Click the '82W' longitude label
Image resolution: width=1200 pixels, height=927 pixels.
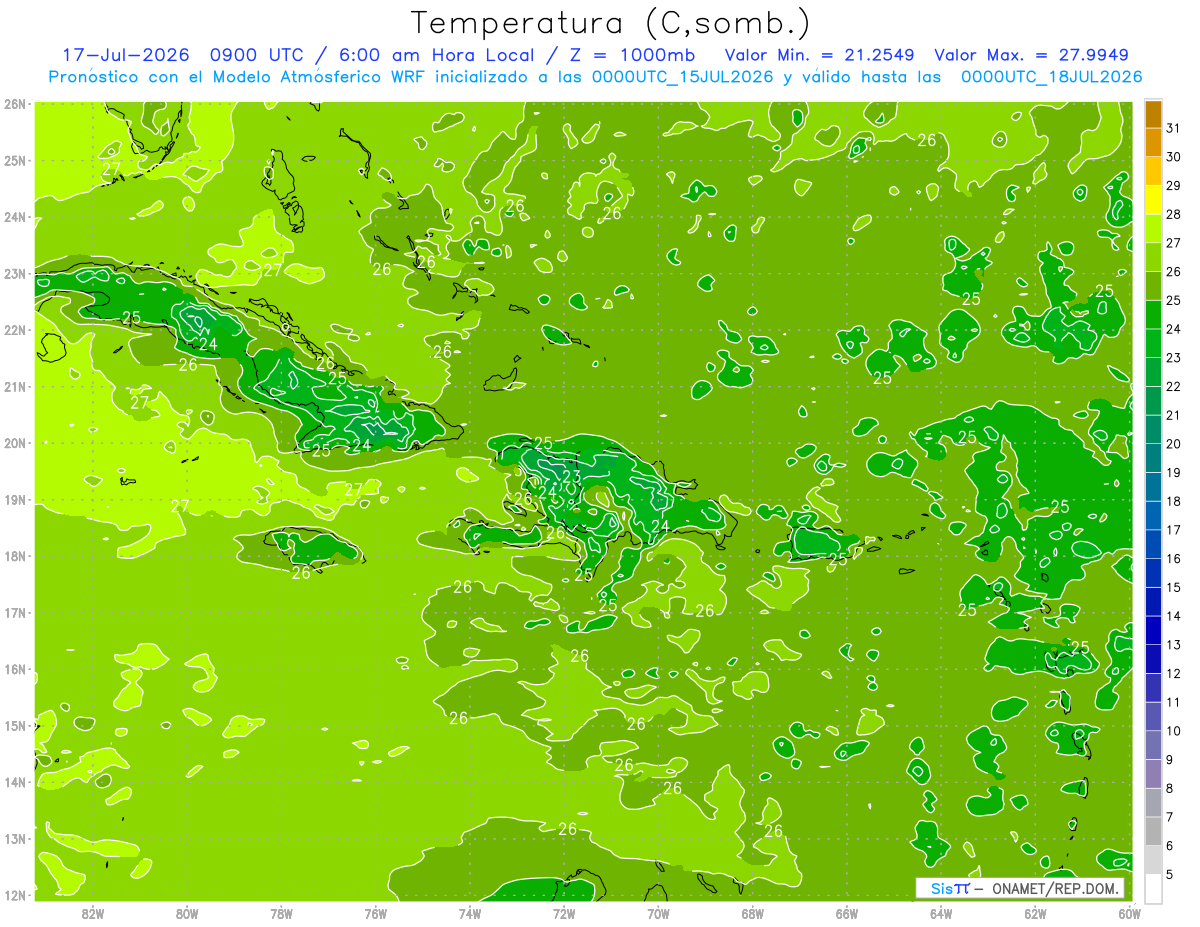tap(93, 913)
